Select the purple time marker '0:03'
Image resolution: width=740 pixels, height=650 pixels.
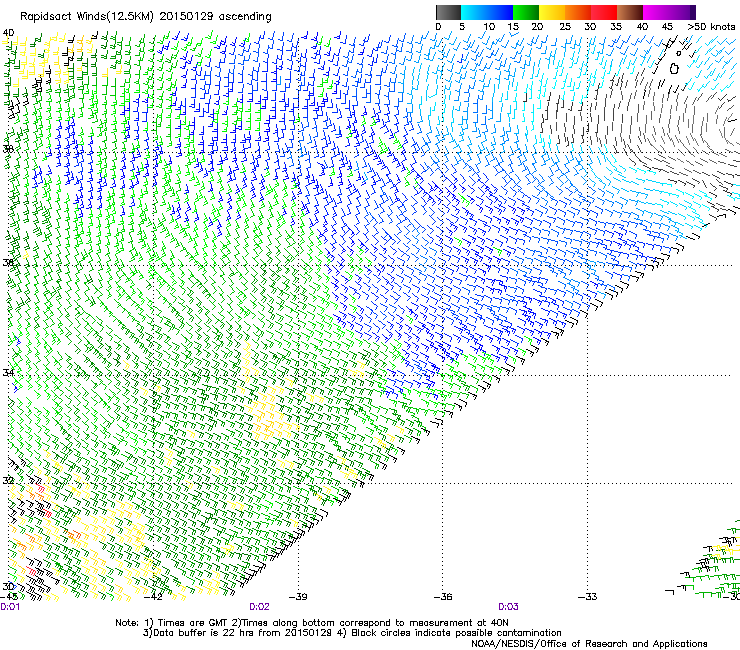508,607
